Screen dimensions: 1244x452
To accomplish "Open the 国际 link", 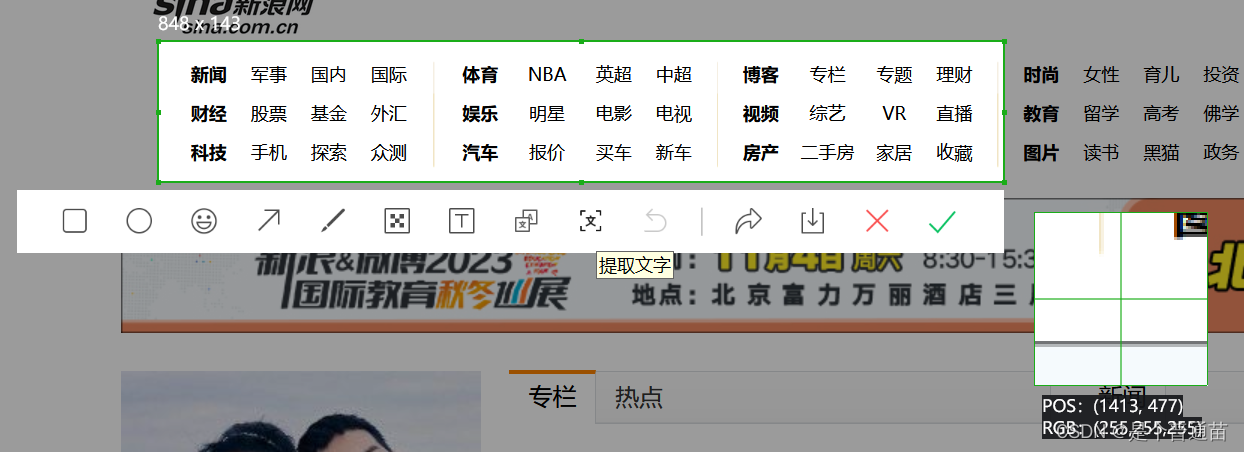I will pyautogui.click(x=389, y=75).
